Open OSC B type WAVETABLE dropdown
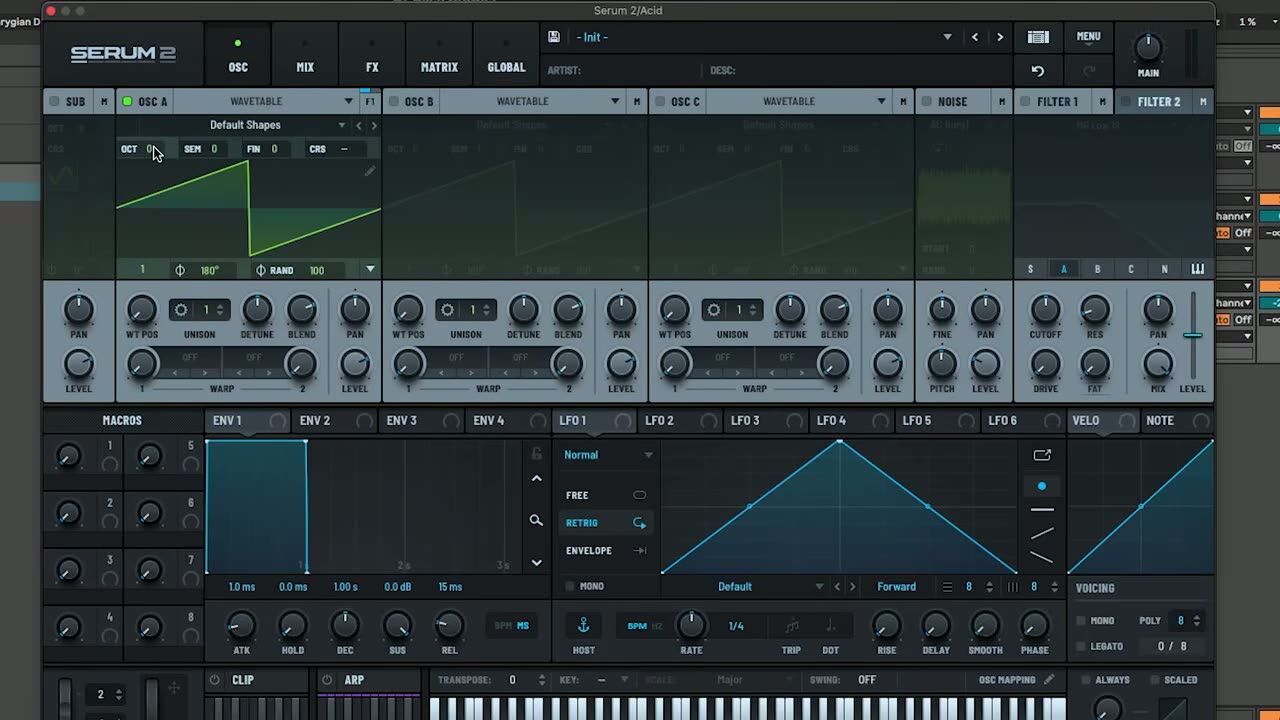The image size is (1280, 720). coord(615,101)
